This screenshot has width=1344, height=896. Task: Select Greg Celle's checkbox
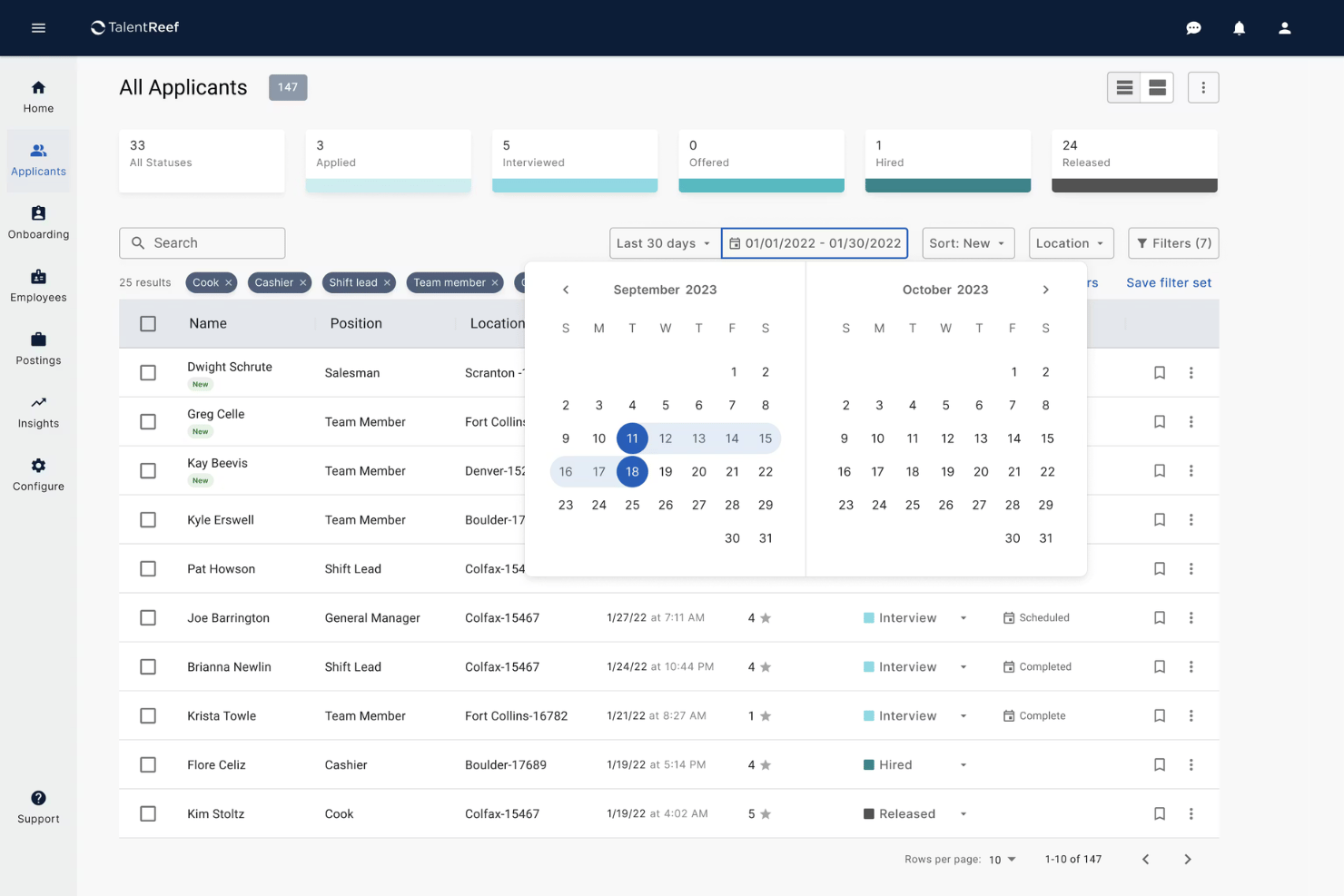pos(148,422)
